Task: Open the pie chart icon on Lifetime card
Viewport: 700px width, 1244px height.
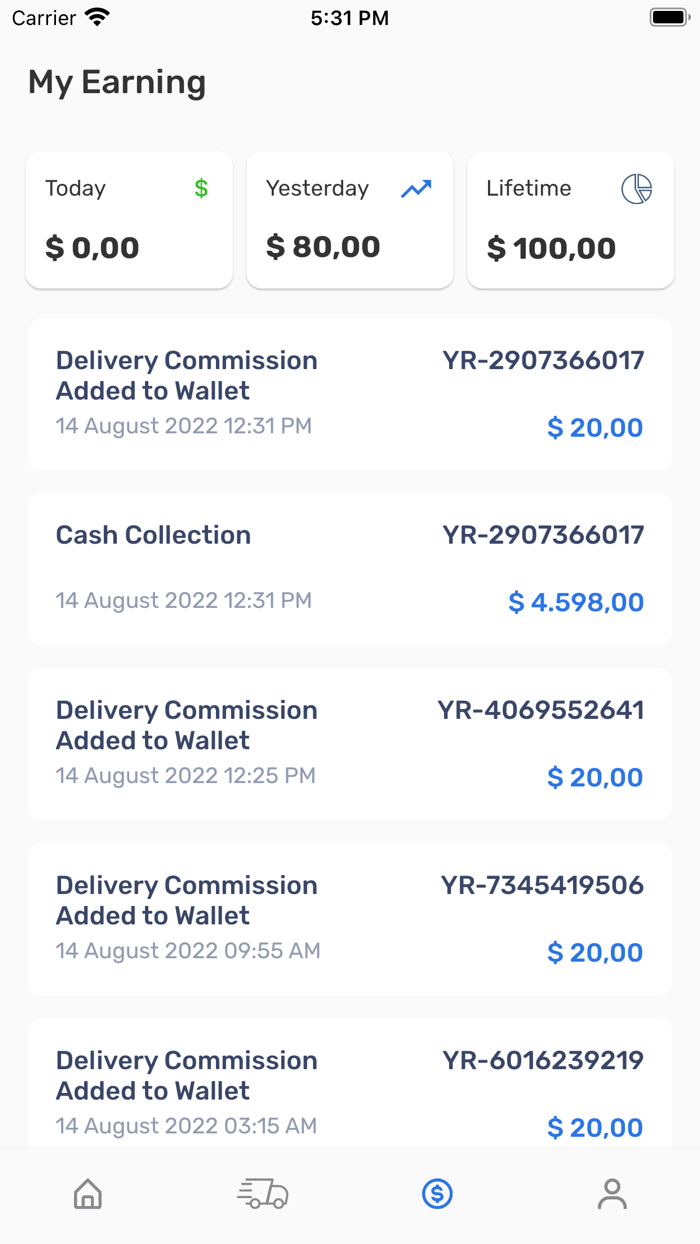Action: 637,188
